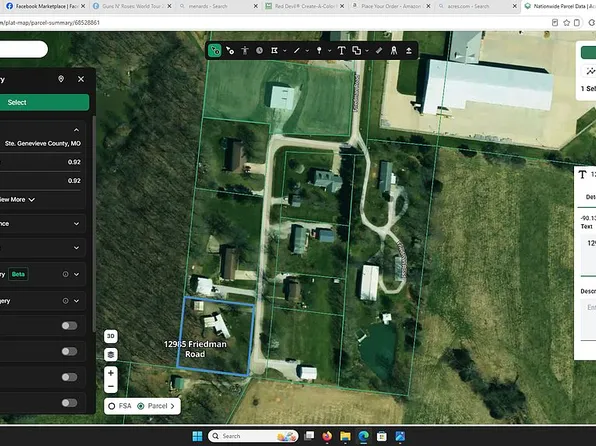Open Microsoft Store from the taskbar
This screenshot has width=596, height=446.
pos(382,436)
